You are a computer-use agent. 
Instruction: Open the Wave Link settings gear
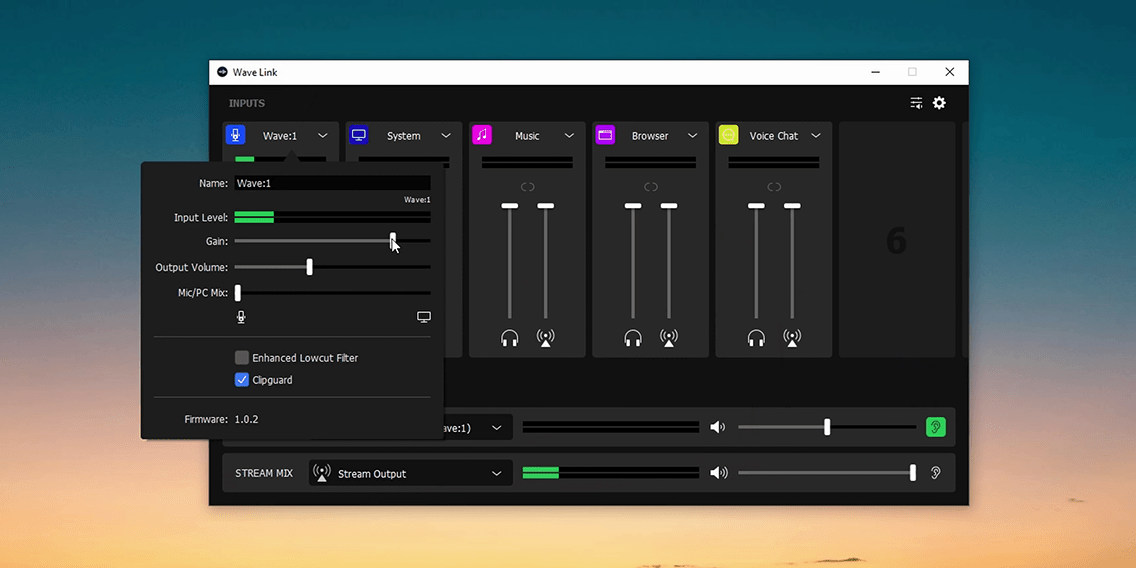click(x=939, y=103)
